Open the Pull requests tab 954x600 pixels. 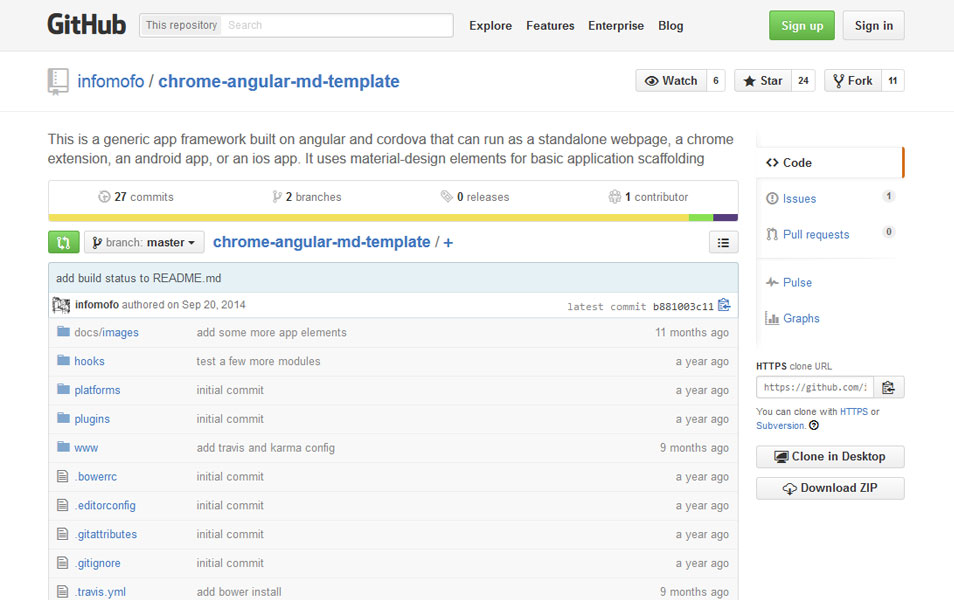pyautogui.click(x=830, y=234)
